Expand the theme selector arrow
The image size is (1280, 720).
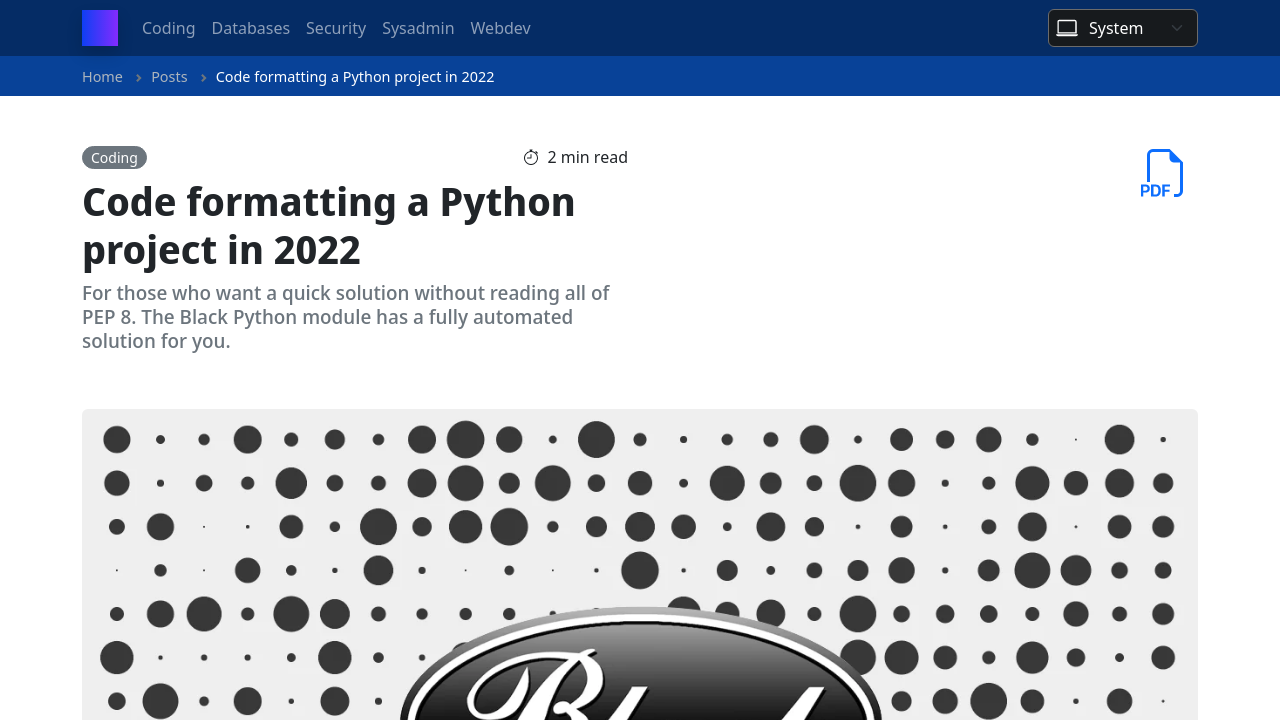pos(1177,28)
